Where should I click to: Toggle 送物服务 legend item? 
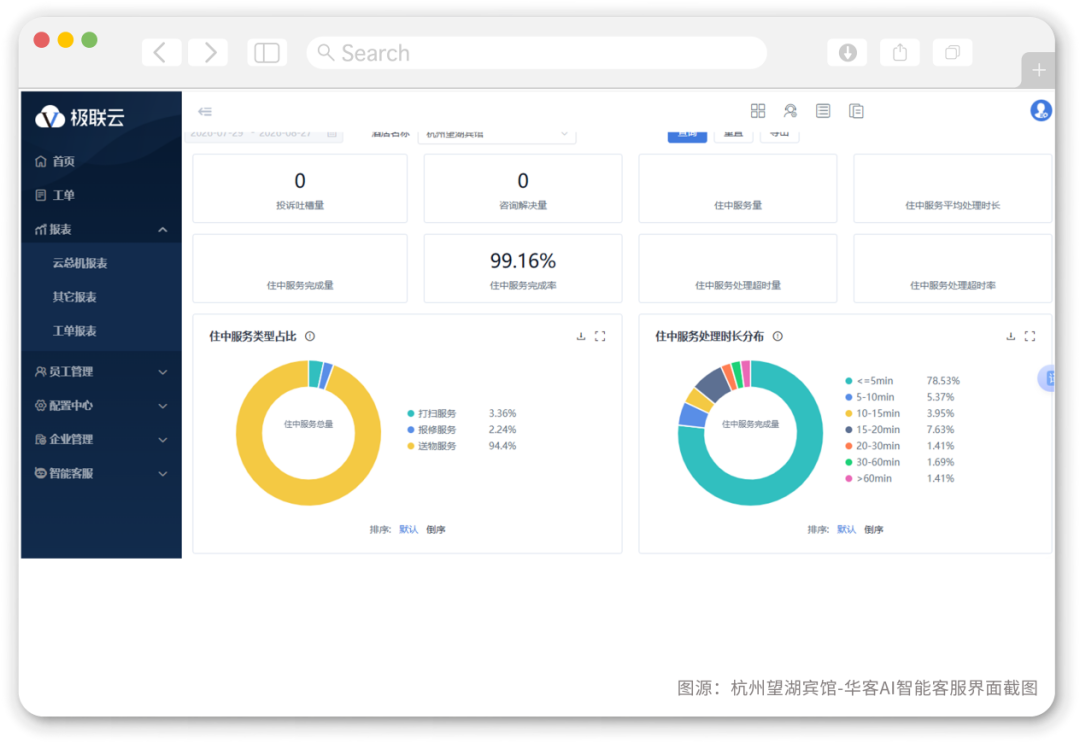[x=432, y=446]
